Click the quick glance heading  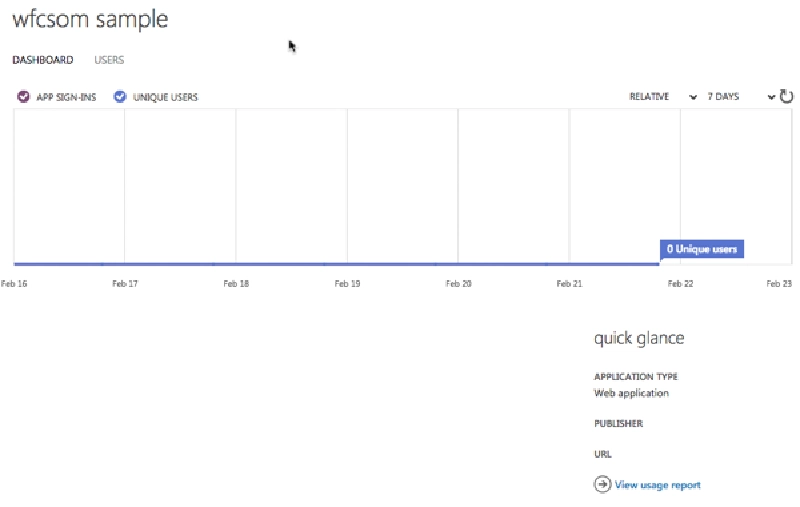(x=639, y=338)
